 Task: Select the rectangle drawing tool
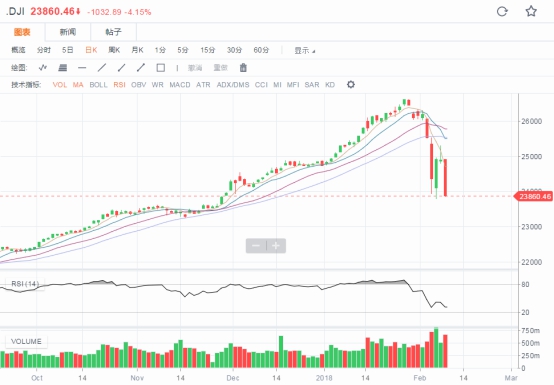(x=161, y=67)
